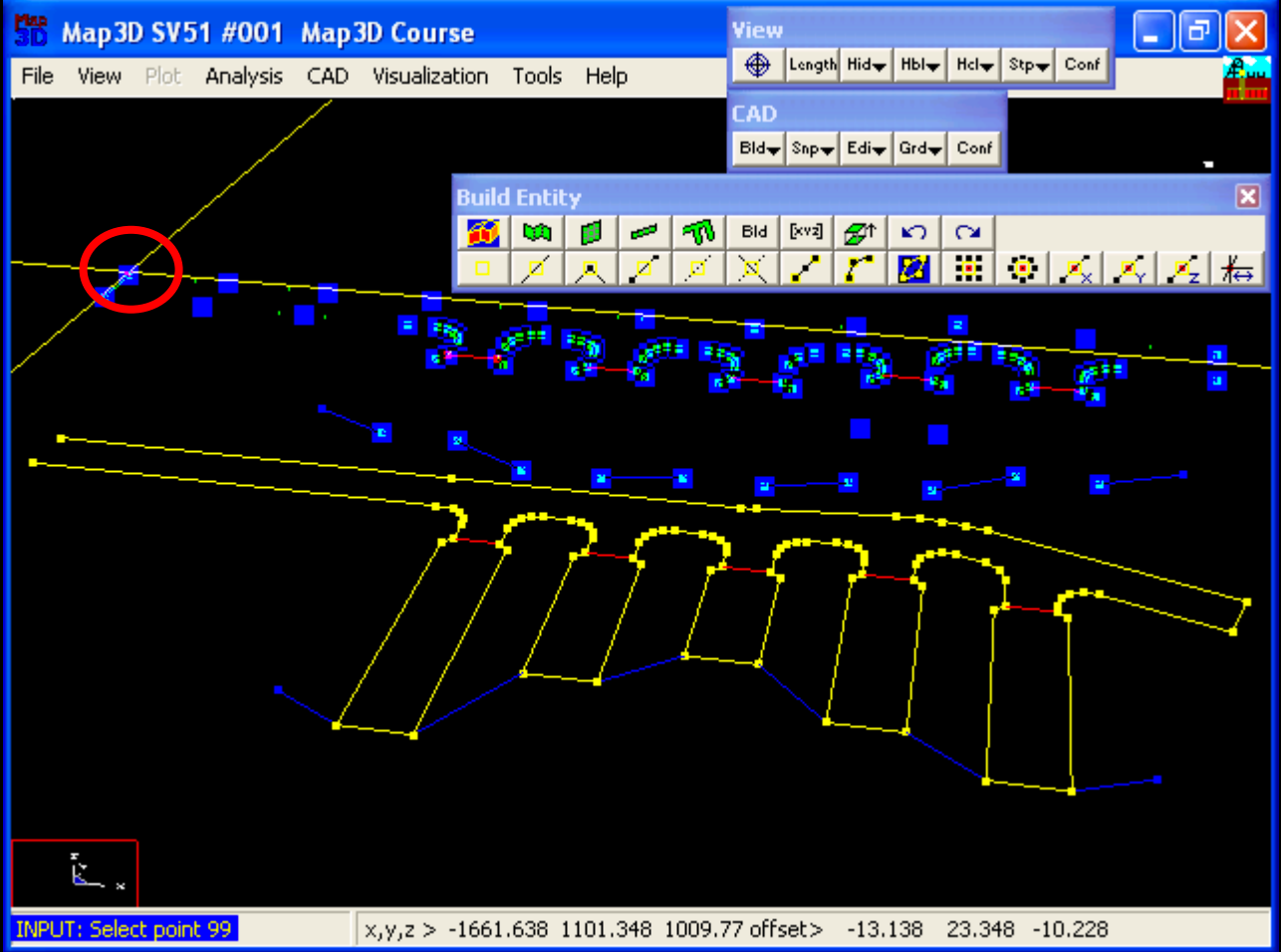Select the green branching tunnel entity icon
Screen dimensions: 1281x952
coord(698,232)
